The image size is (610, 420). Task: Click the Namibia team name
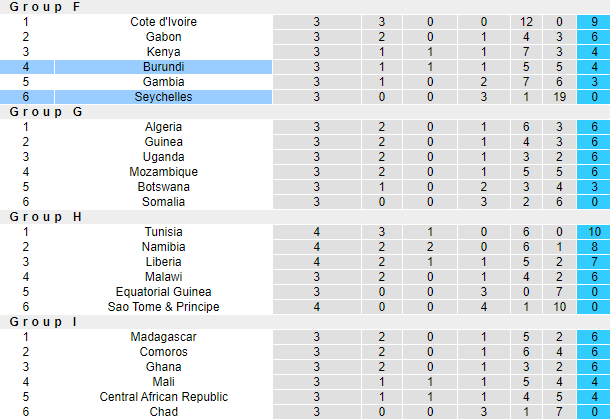163,247
